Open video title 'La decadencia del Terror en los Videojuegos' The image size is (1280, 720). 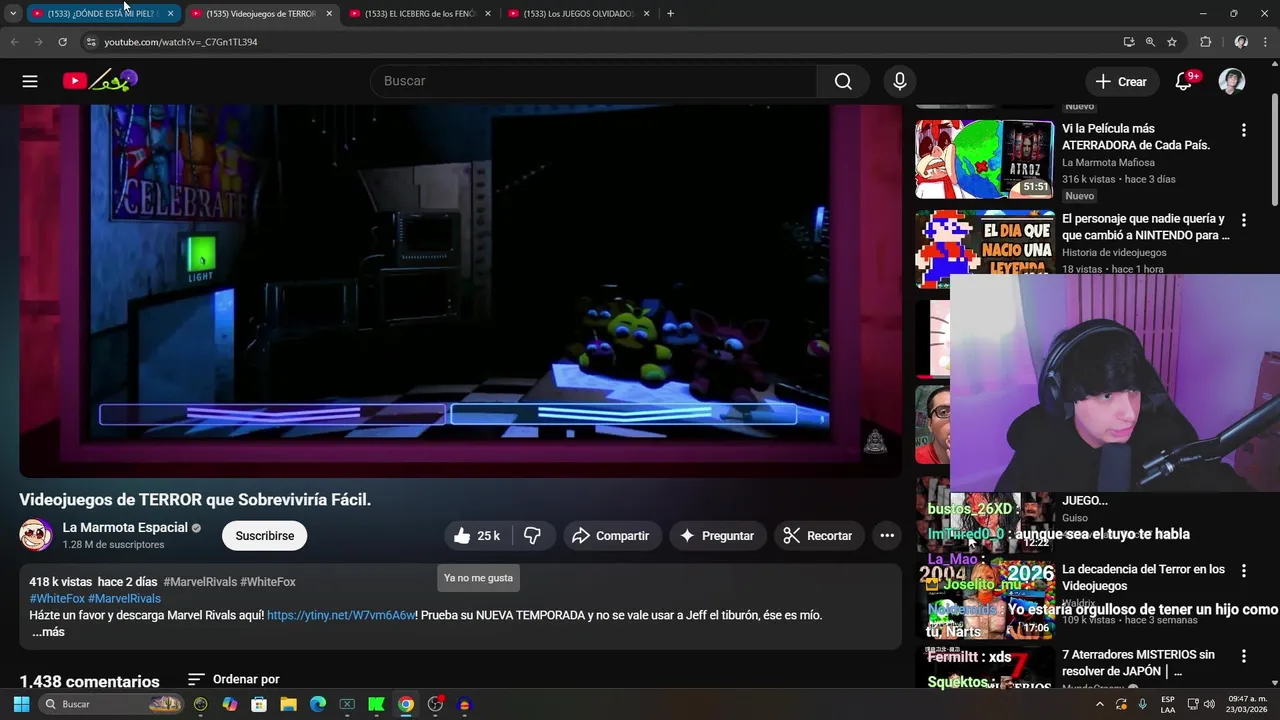[x=1143, y=577]
